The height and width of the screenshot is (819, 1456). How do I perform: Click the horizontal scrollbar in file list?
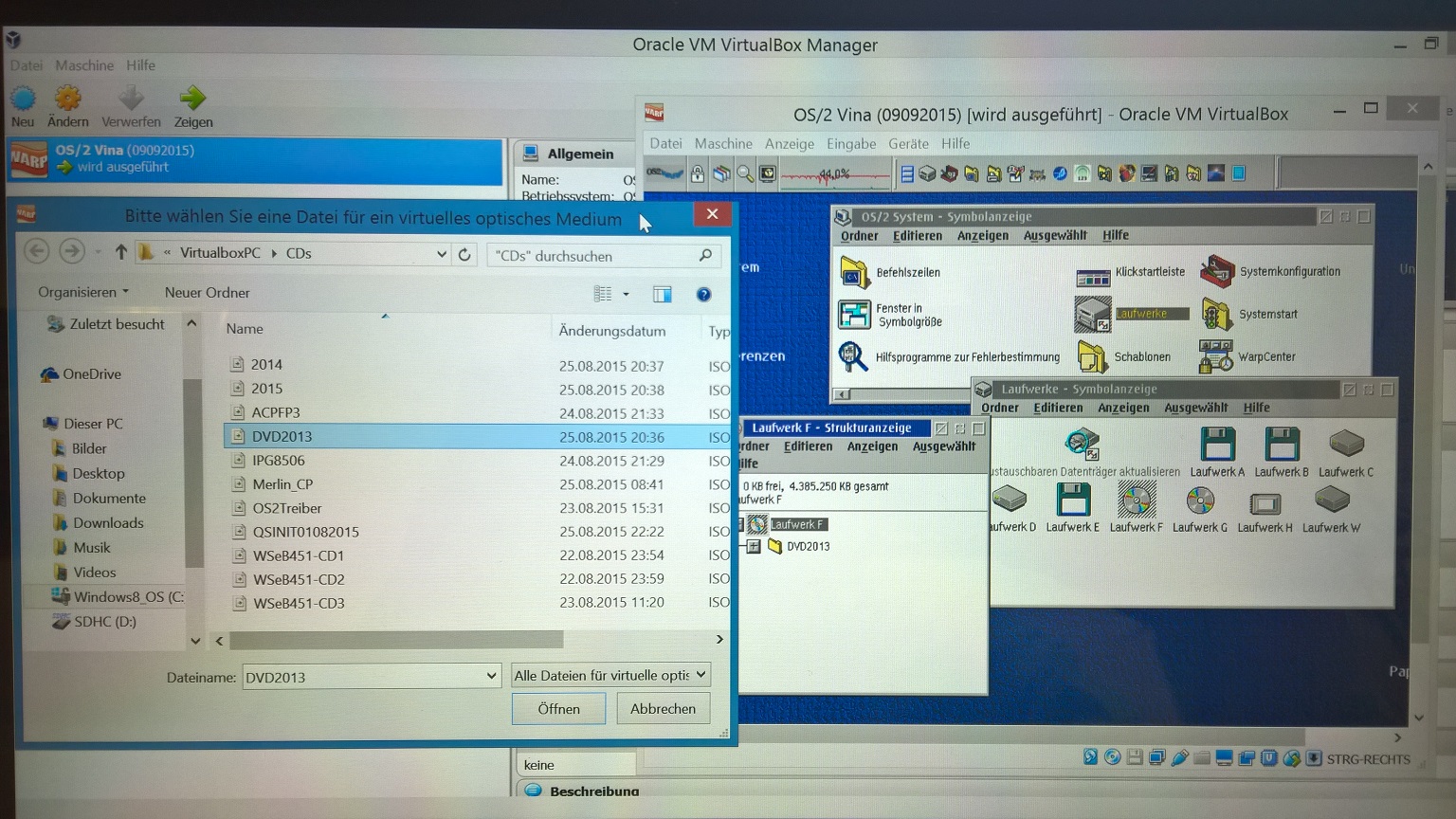point(396,640)
